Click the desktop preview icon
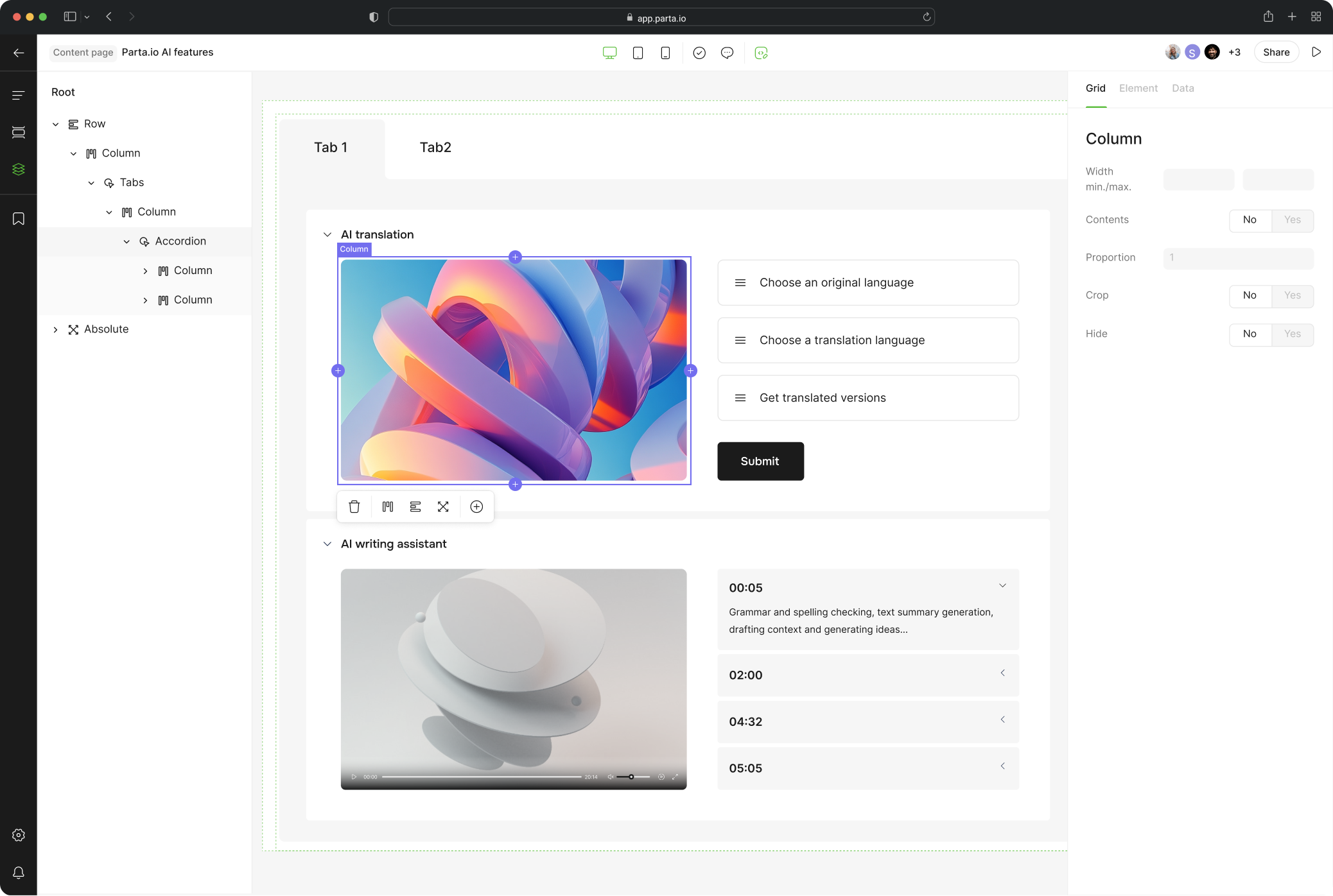 (609, 53)
